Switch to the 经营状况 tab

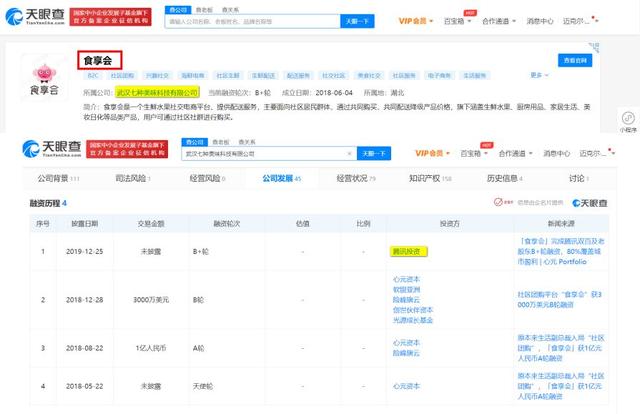(356, 178)
